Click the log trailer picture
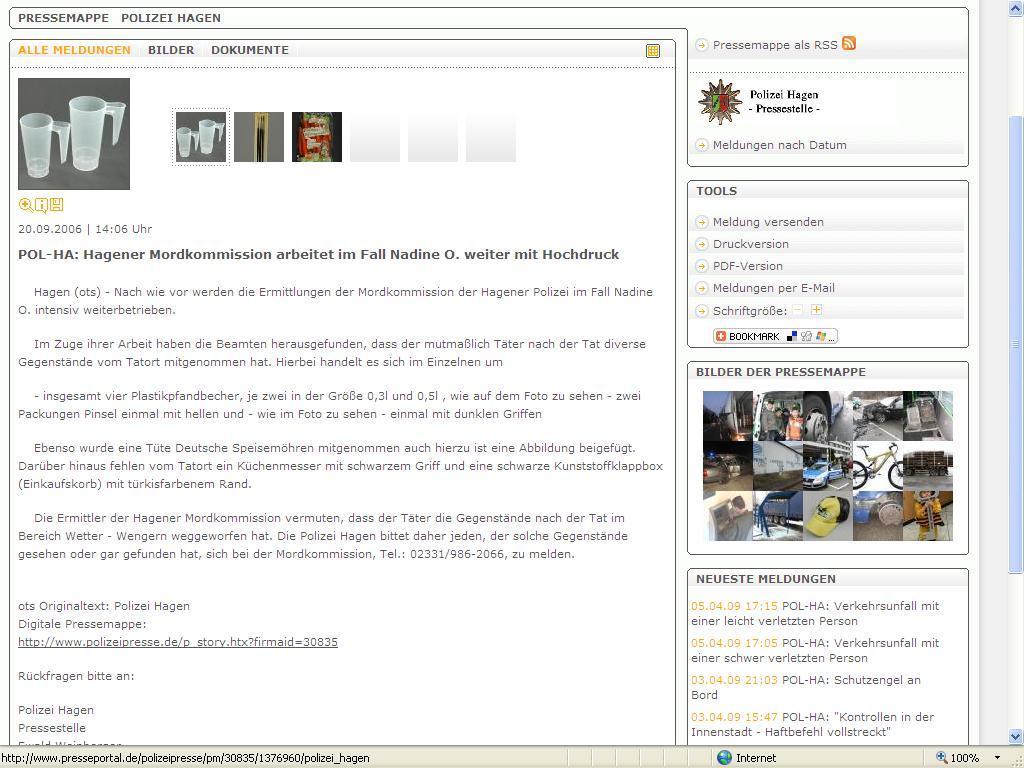This screenshot has height=768, width=1024. pos(928,466)
